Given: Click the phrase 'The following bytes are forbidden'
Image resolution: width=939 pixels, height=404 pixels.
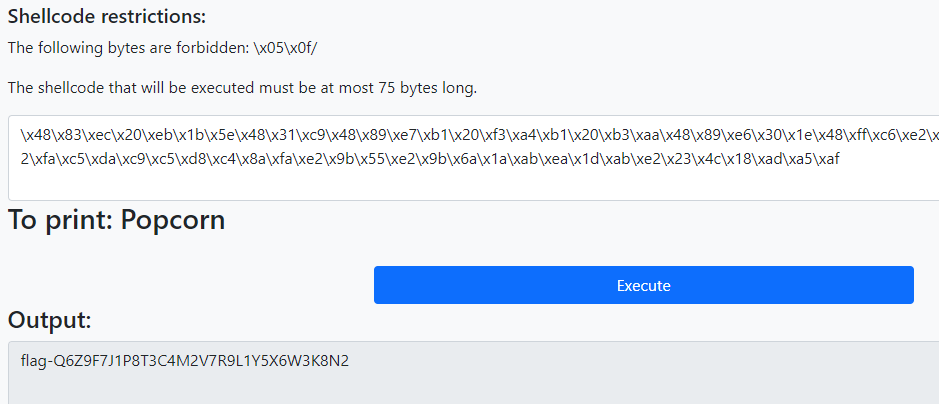Looking at the screenshot, I should (128, 48).
